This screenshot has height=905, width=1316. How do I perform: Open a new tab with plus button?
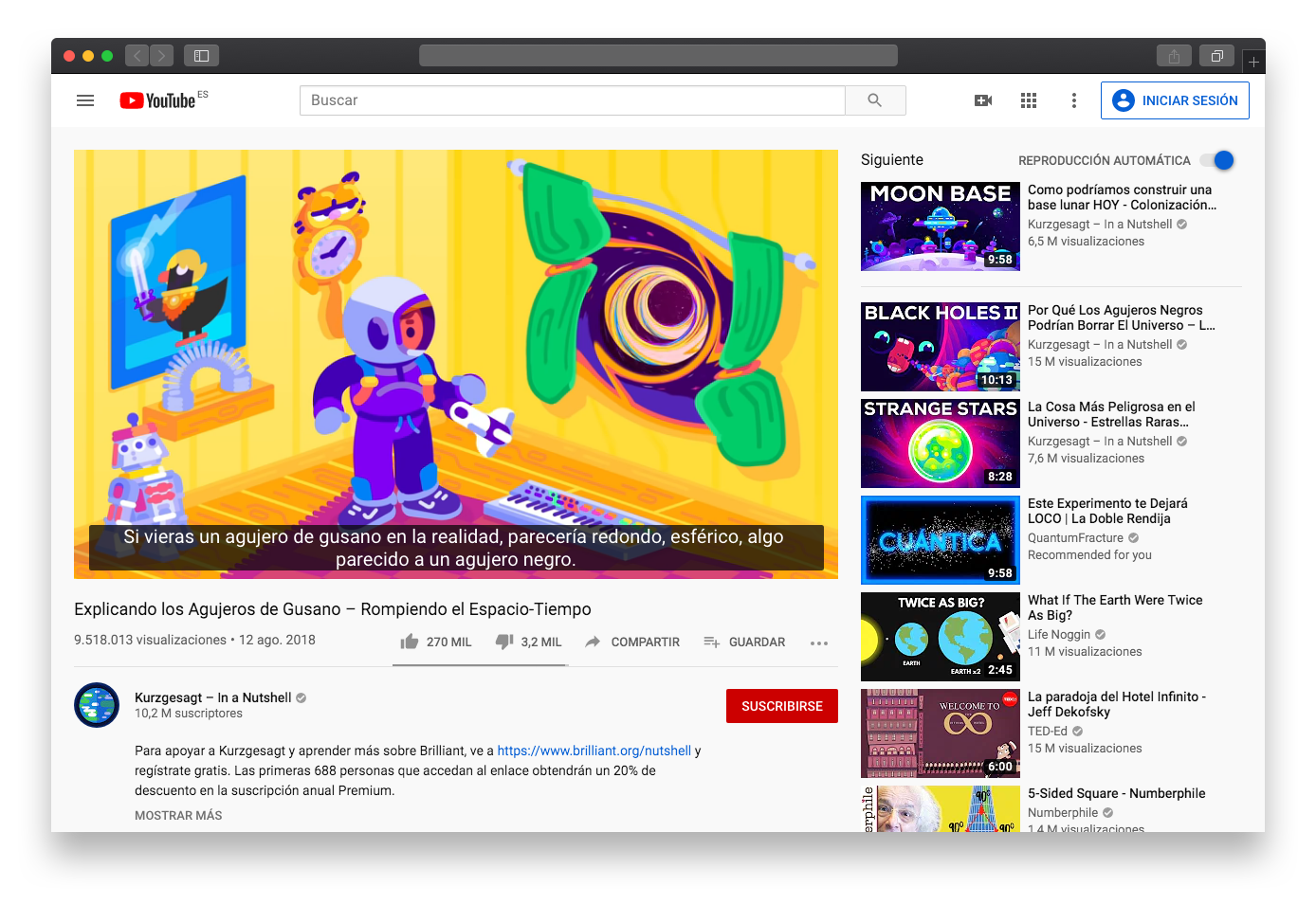[1253, 62]
